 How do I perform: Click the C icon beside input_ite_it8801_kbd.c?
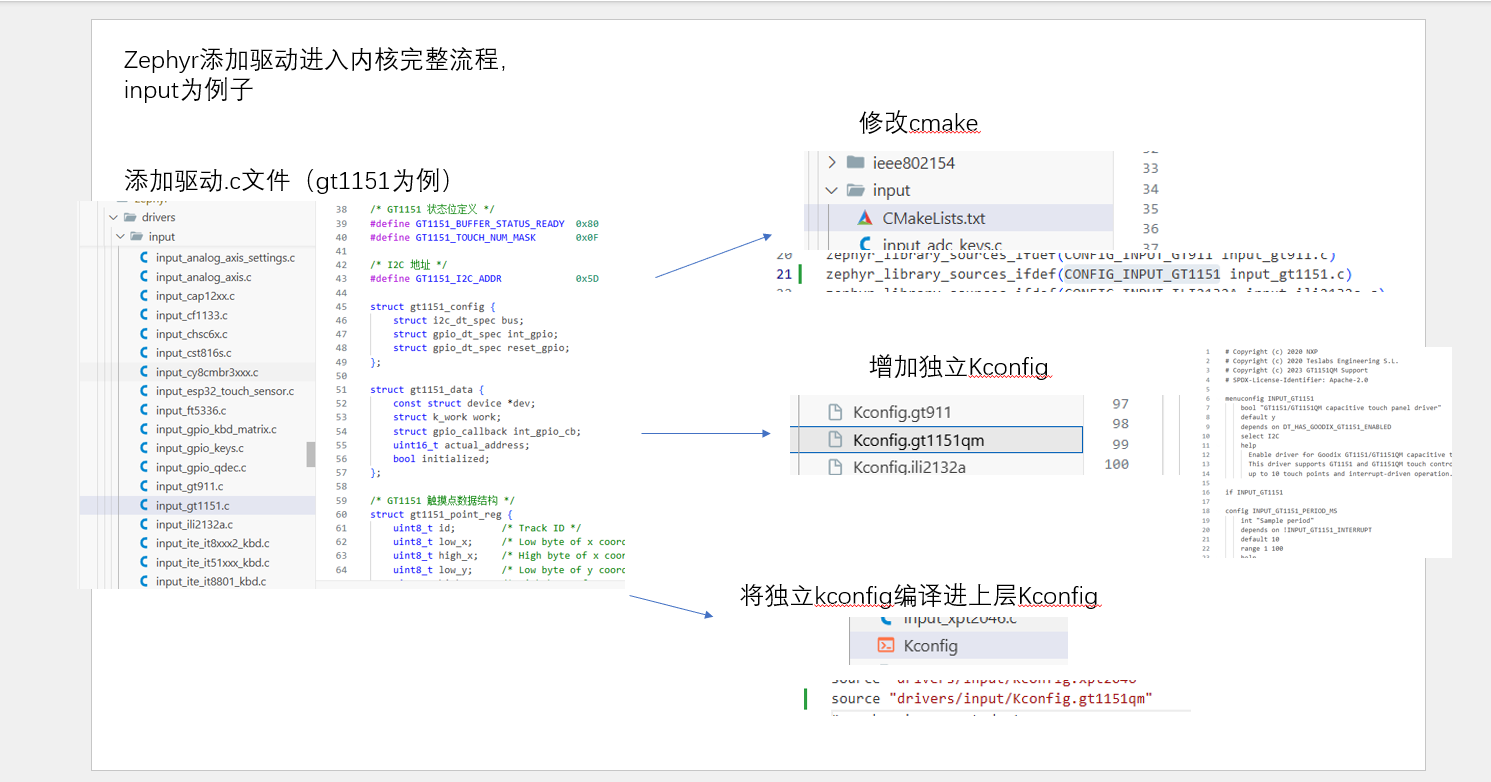pyautogui.click(x=146, y=581)
